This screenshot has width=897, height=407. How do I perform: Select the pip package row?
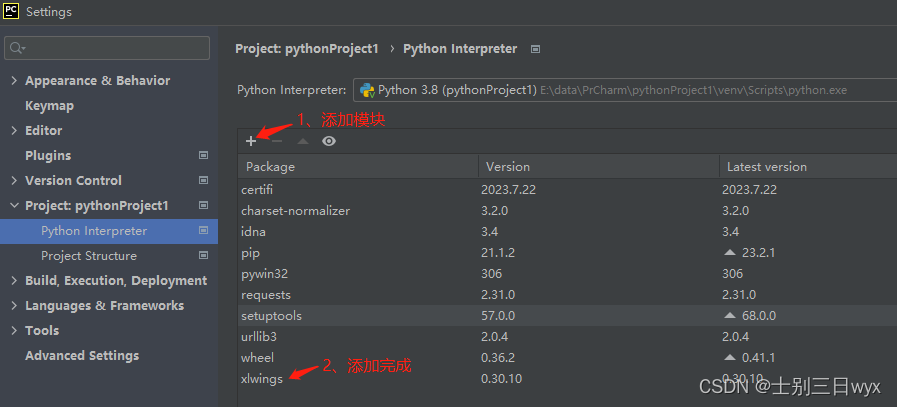click(567, 252)
